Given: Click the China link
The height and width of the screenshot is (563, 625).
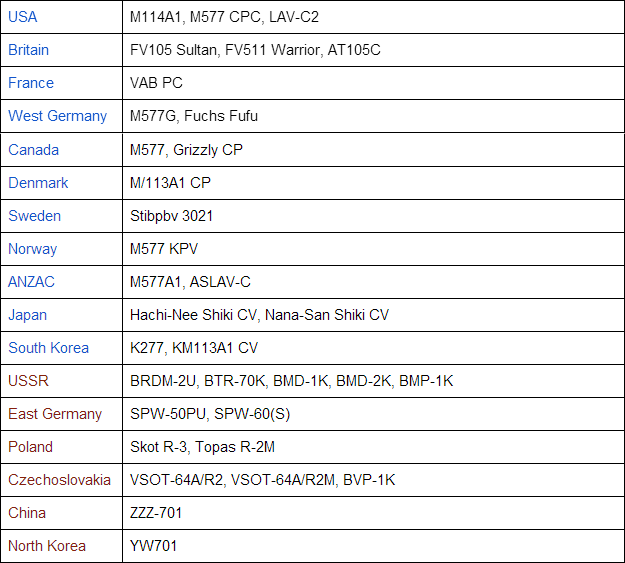Looking at the screenshot, I should pos(27,513).
